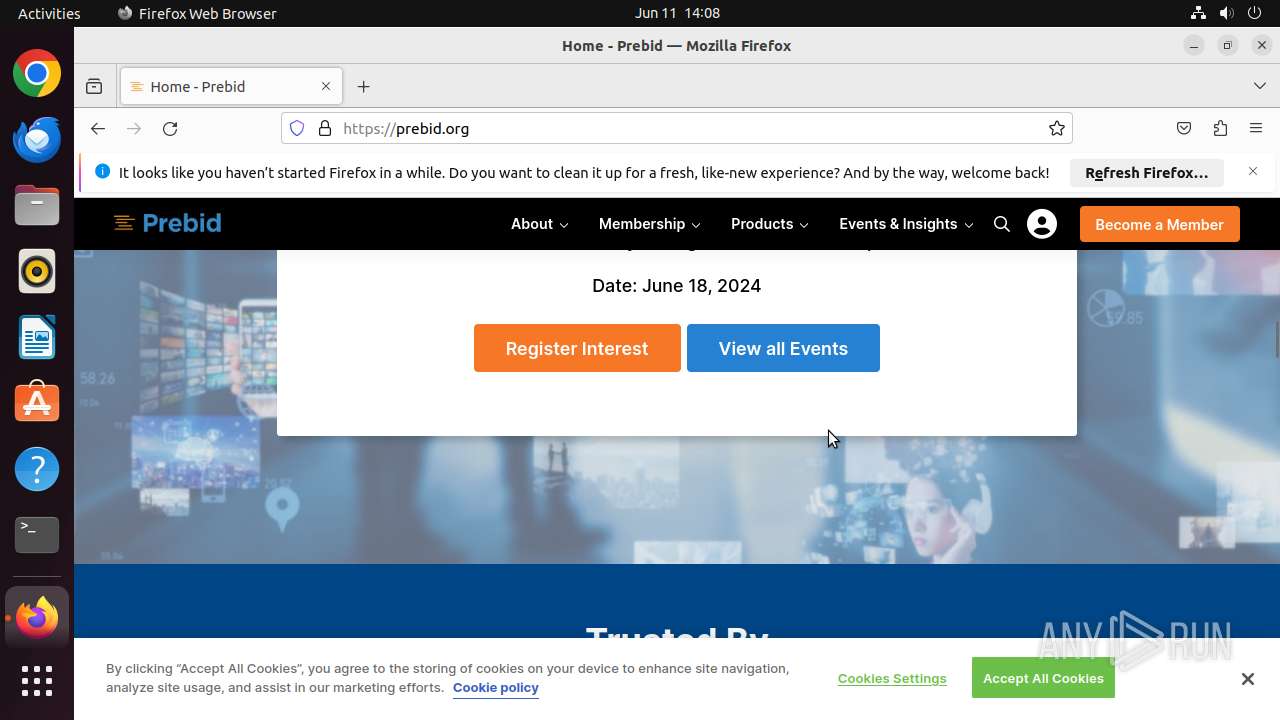
Task: Open tracking protection shield icon
Action: point(297,129)
